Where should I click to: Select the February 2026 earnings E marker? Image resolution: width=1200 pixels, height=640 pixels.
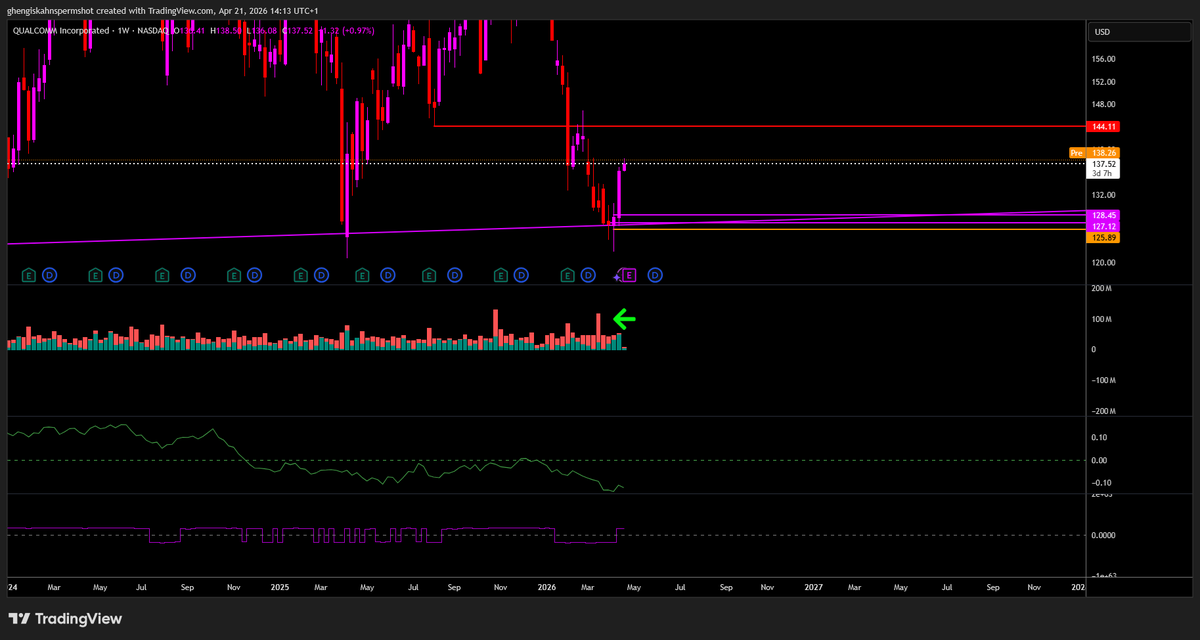[x=568, y=274]
